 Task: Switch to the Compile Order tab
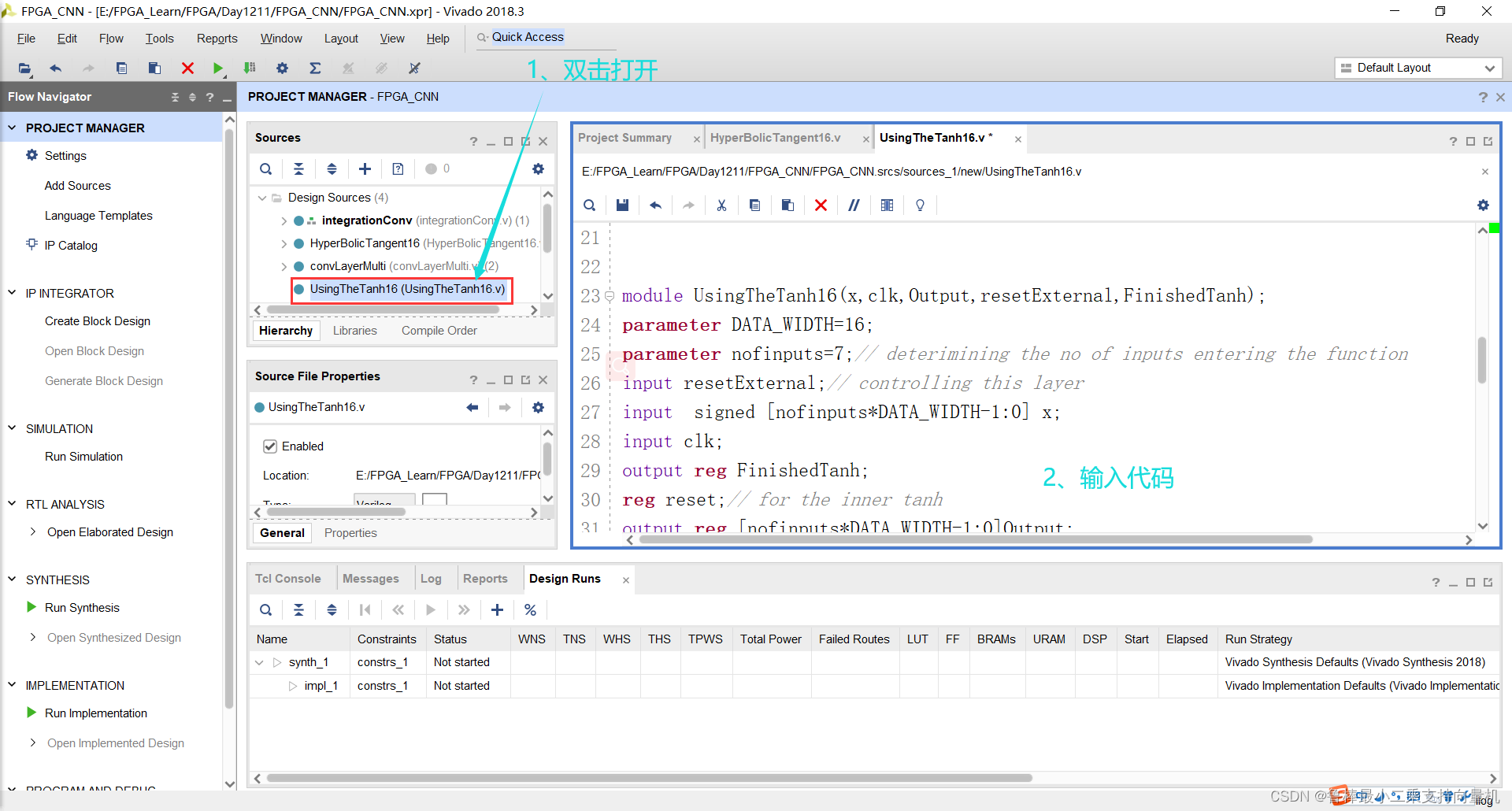pyautogui.click(x=439, y=331)
